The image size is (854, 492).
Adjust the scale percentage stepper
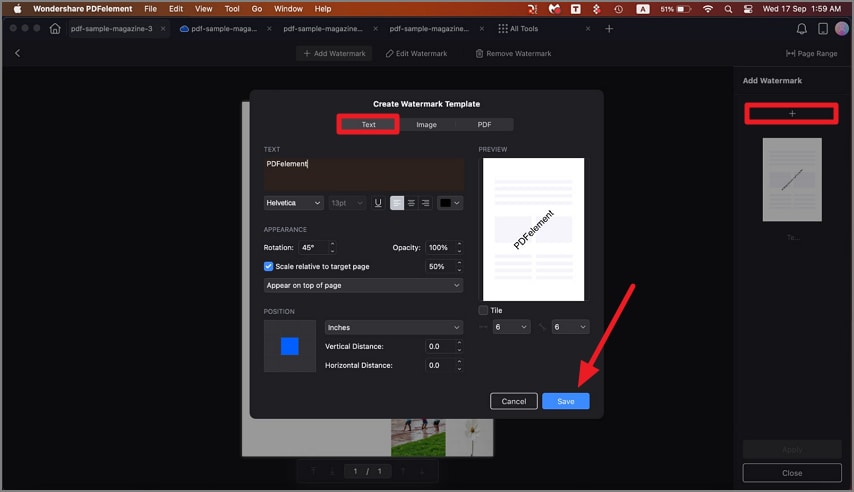pyautogui.click(x=459, y=266)
